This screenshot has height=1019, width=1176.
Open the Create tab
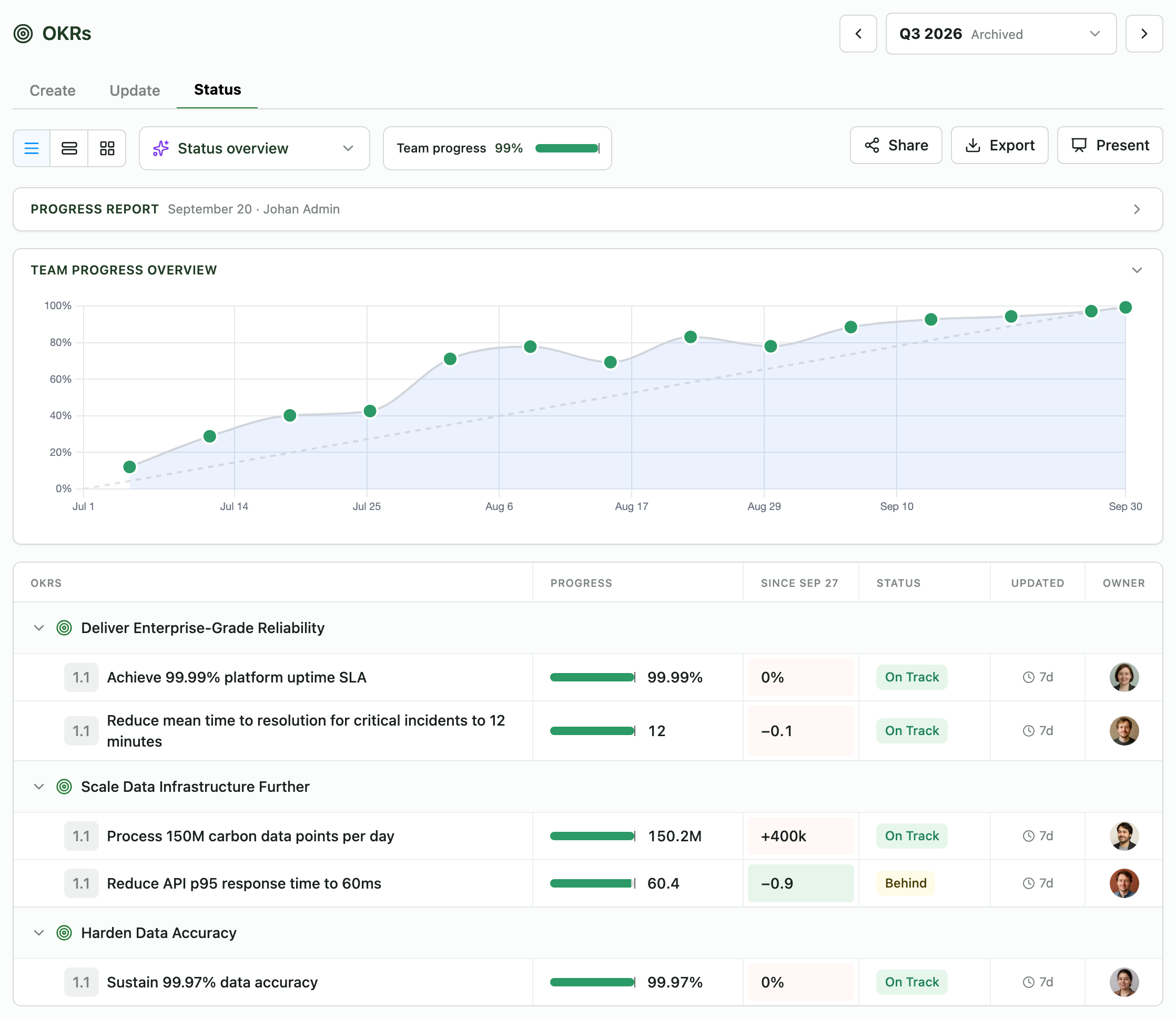pyautogui.click(x=52, y=90)
